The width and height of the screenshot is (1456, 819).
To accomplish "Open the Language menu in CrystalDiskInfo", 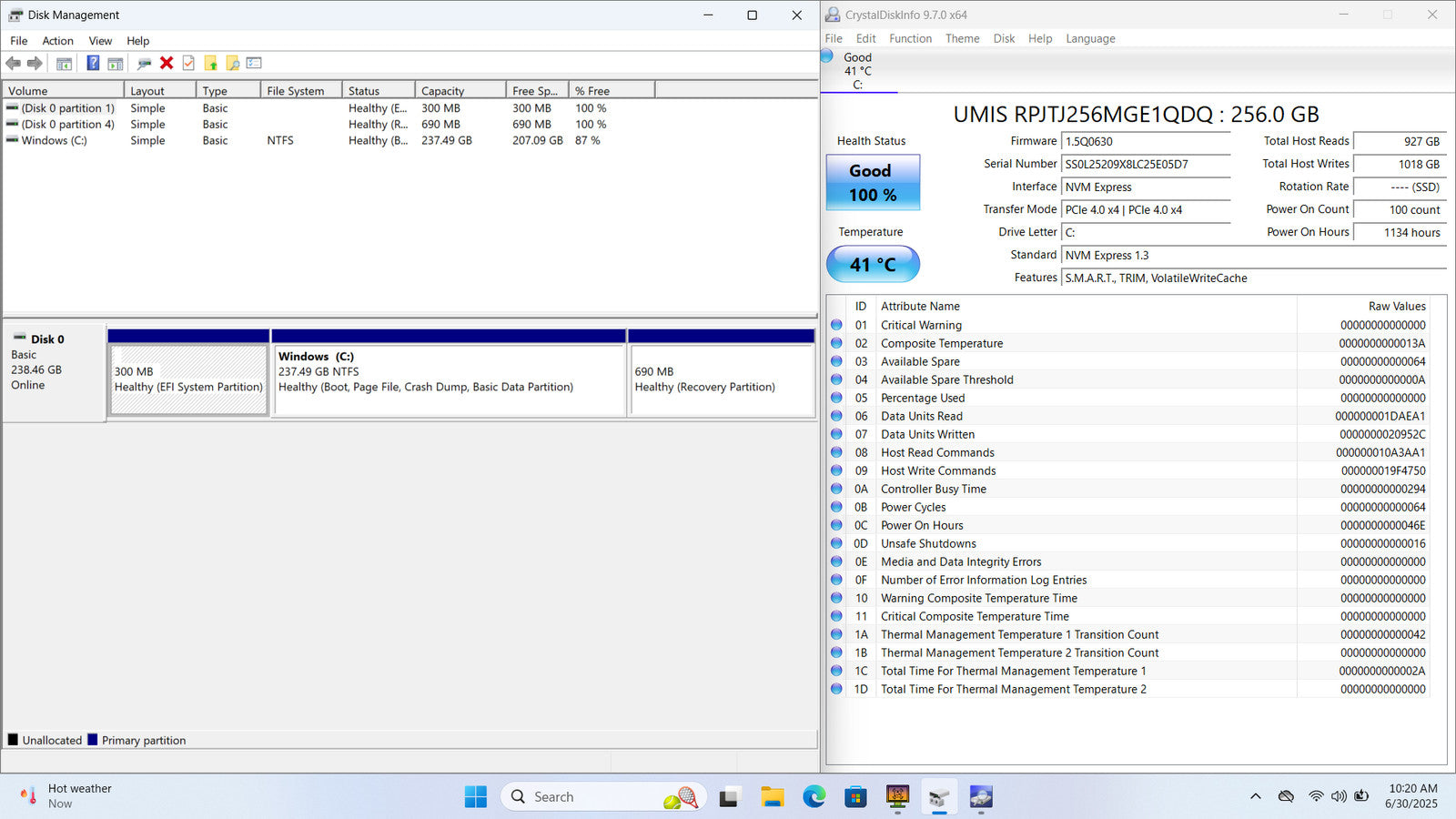I will coord(1090,38).
